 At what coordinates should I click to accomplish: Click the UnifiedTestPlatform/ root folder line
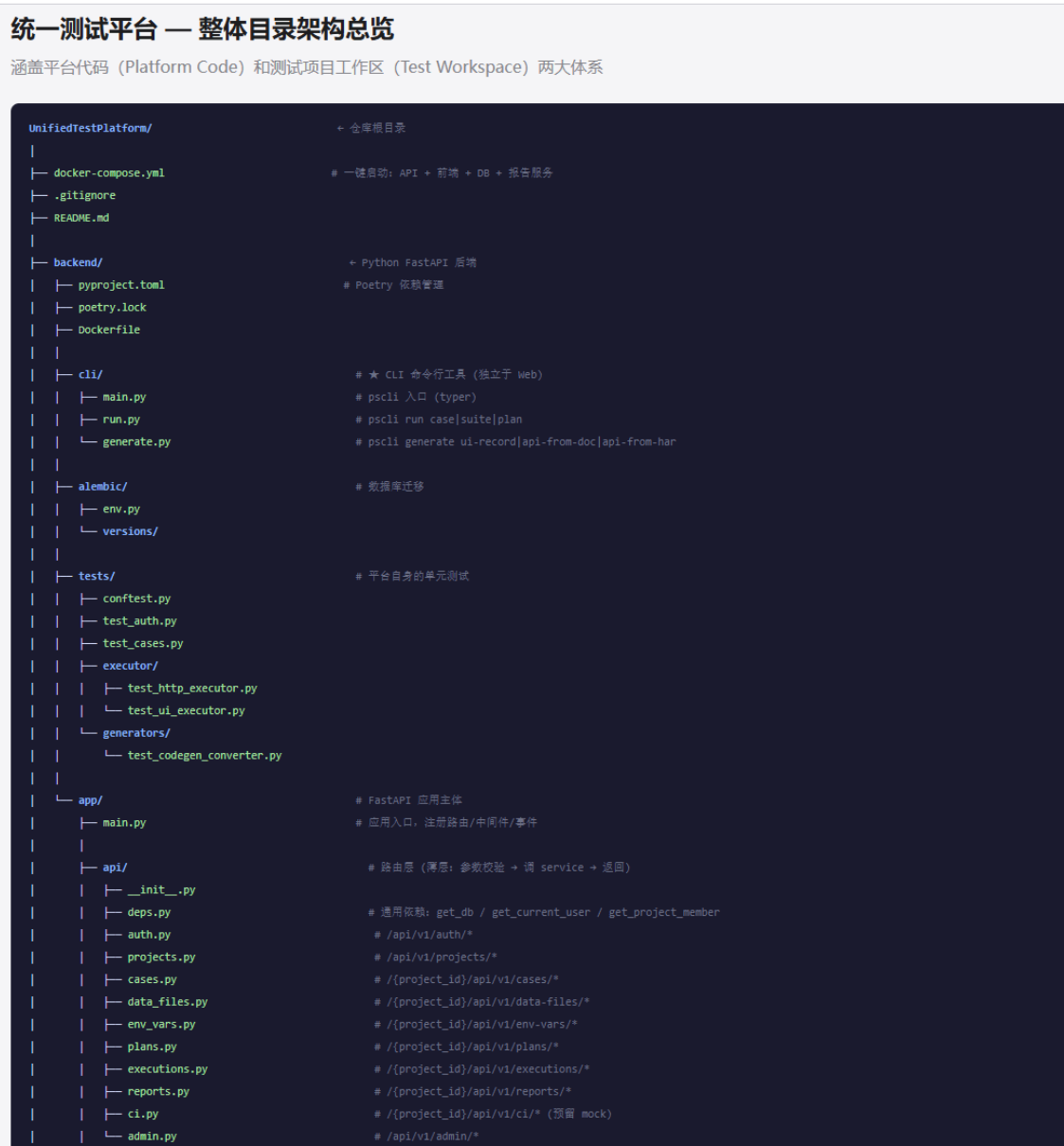[x=90, y=128]
